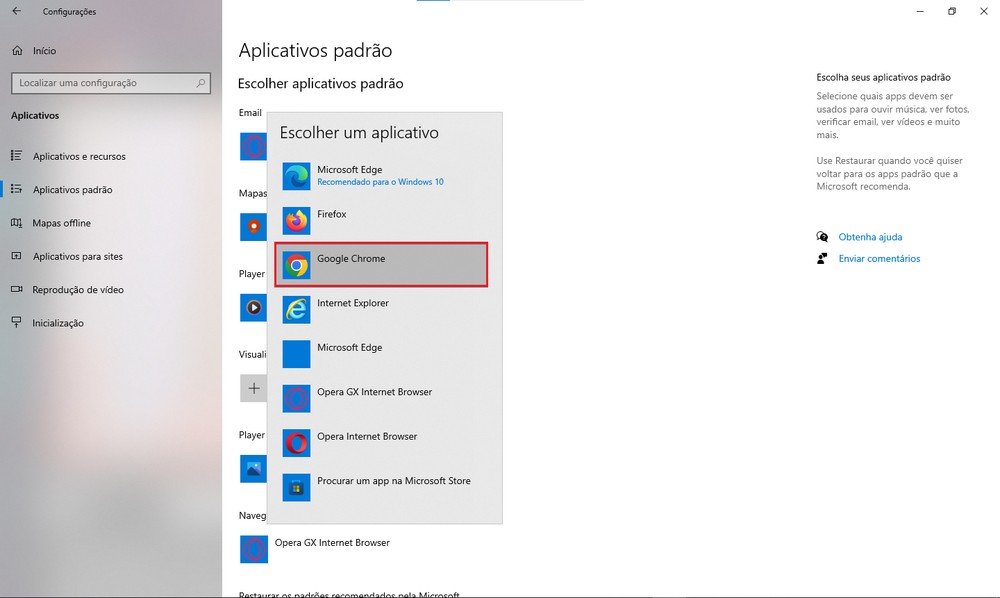Click the Aplicativos para sites icon
This screenshot has width=1000, height=598.
(x=17, y=256)
